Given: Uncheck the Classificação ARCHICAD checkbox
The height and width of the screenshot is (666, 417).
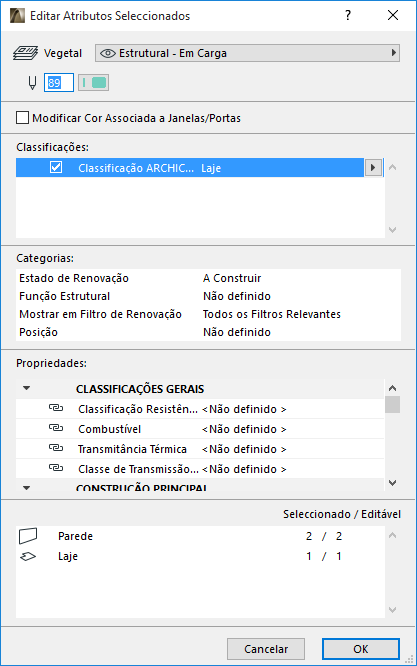Looking at the screenshot, I should click(x=56, y=167).
